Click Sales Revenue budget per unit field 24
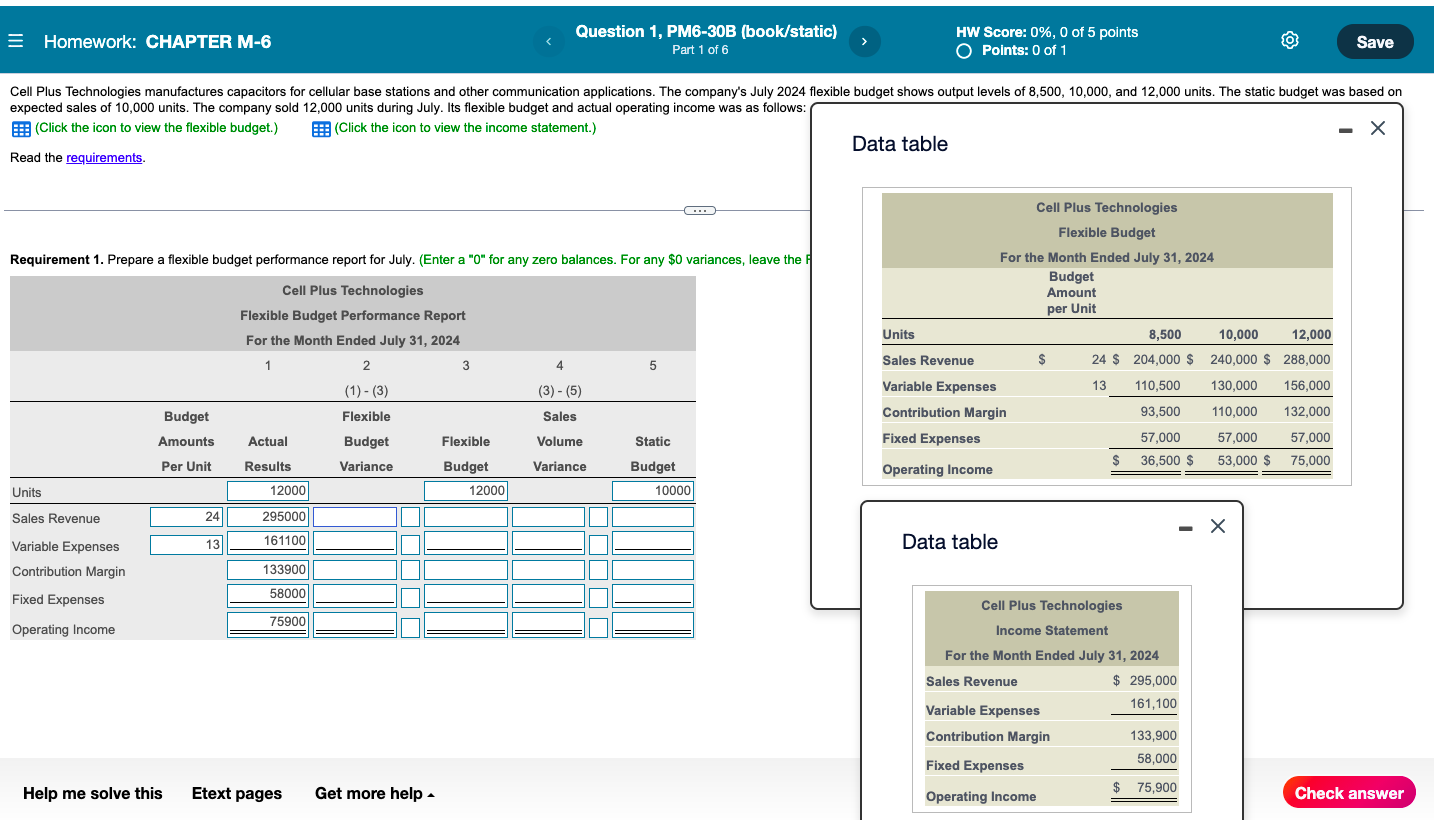The height and width of the screenshot is (820, 1434). 187,517
